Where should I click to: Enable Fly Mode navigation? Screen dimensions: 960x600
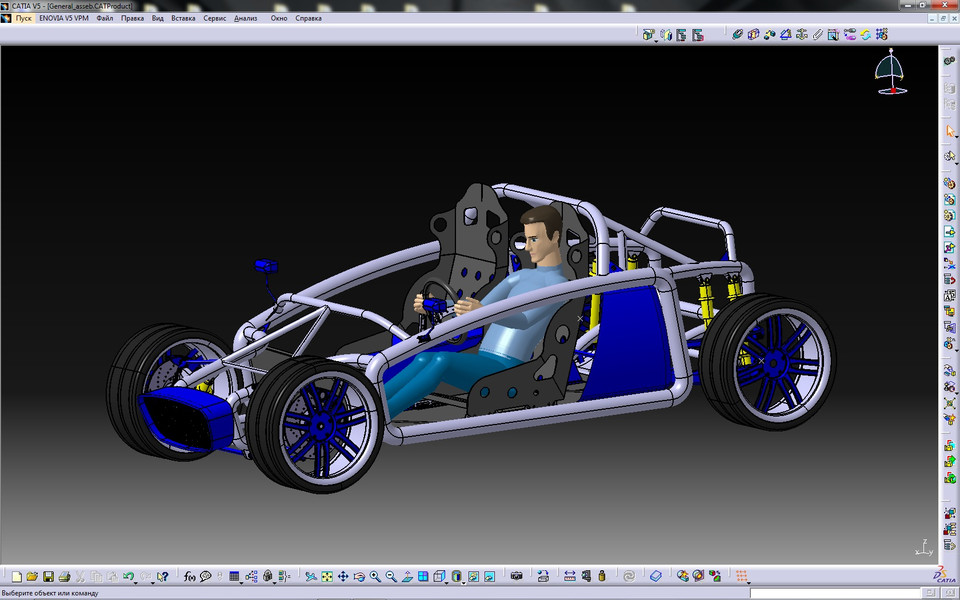click(311, 576)
